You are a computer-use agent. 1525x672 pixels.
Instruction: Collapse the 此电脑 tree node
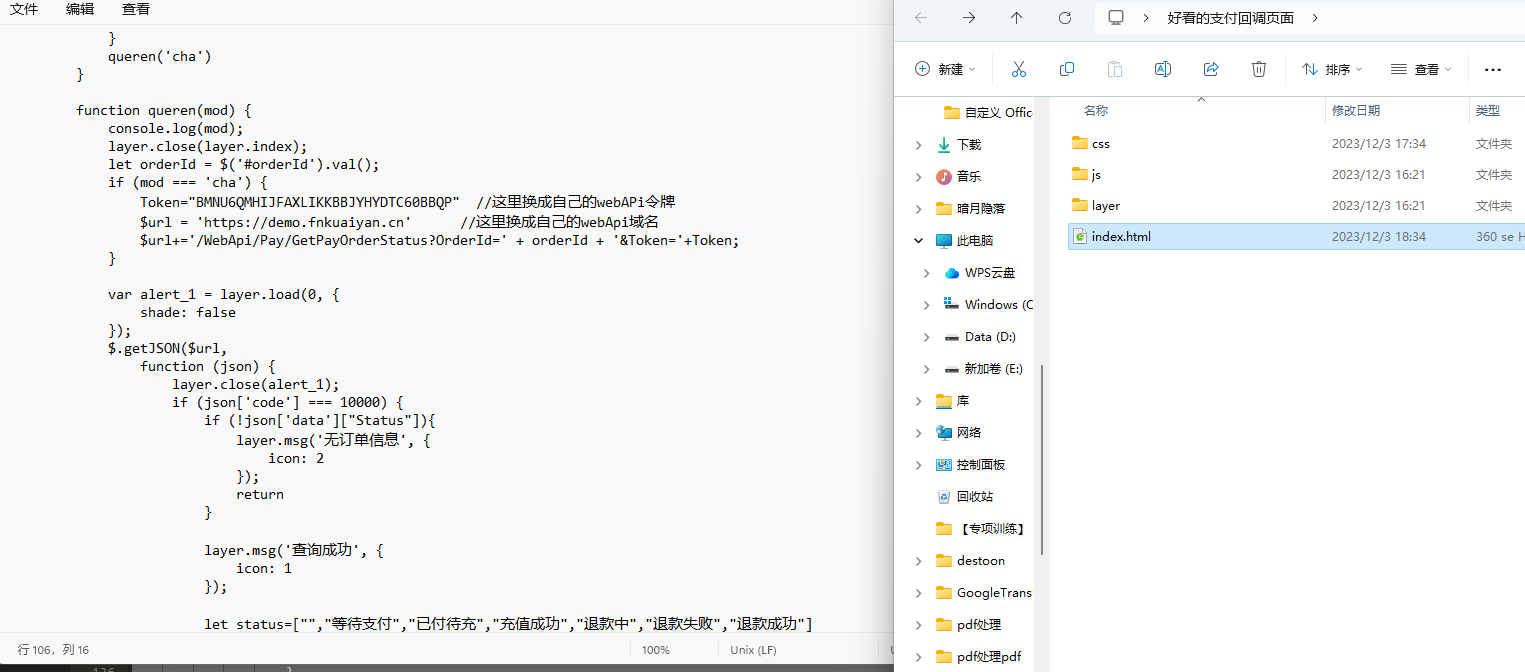[x=918, y=241]
